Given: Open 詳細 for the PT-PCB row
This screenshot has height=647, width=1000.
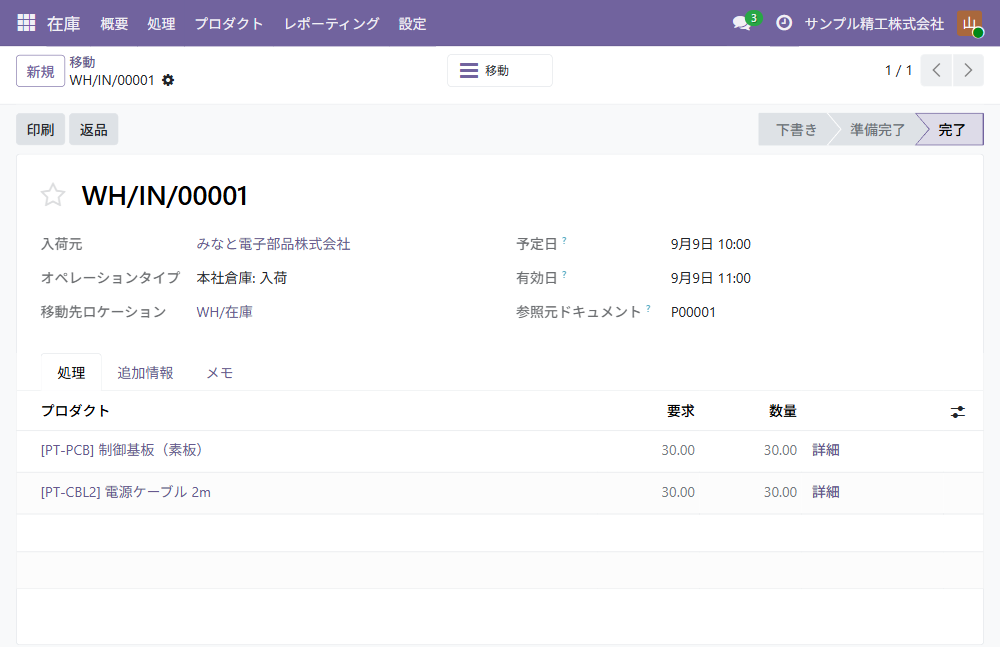Looking at the screenshot, I should (825, 450).
